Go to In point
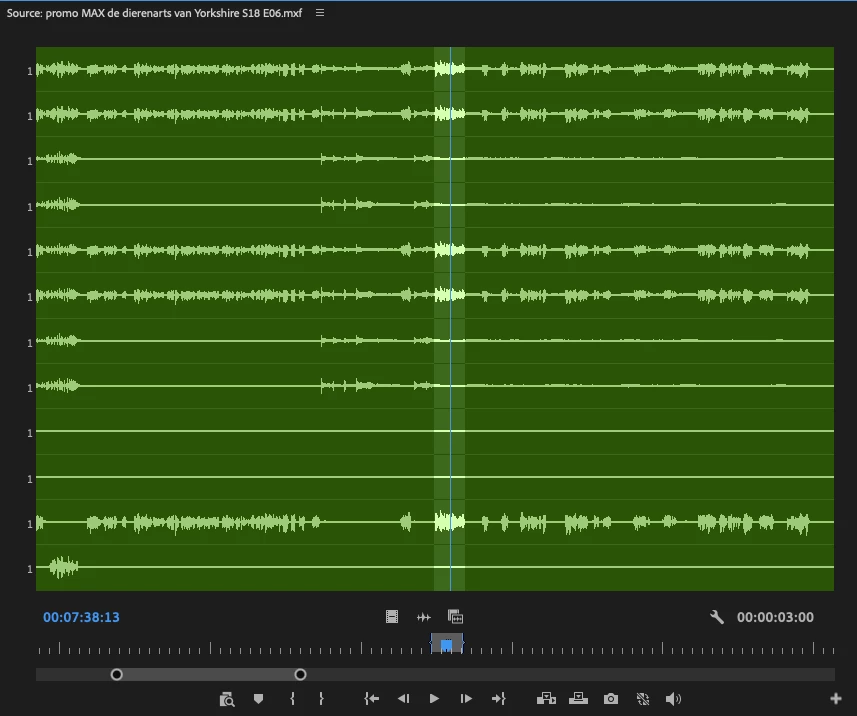857x716 pixels. click(x=372, y=699)
